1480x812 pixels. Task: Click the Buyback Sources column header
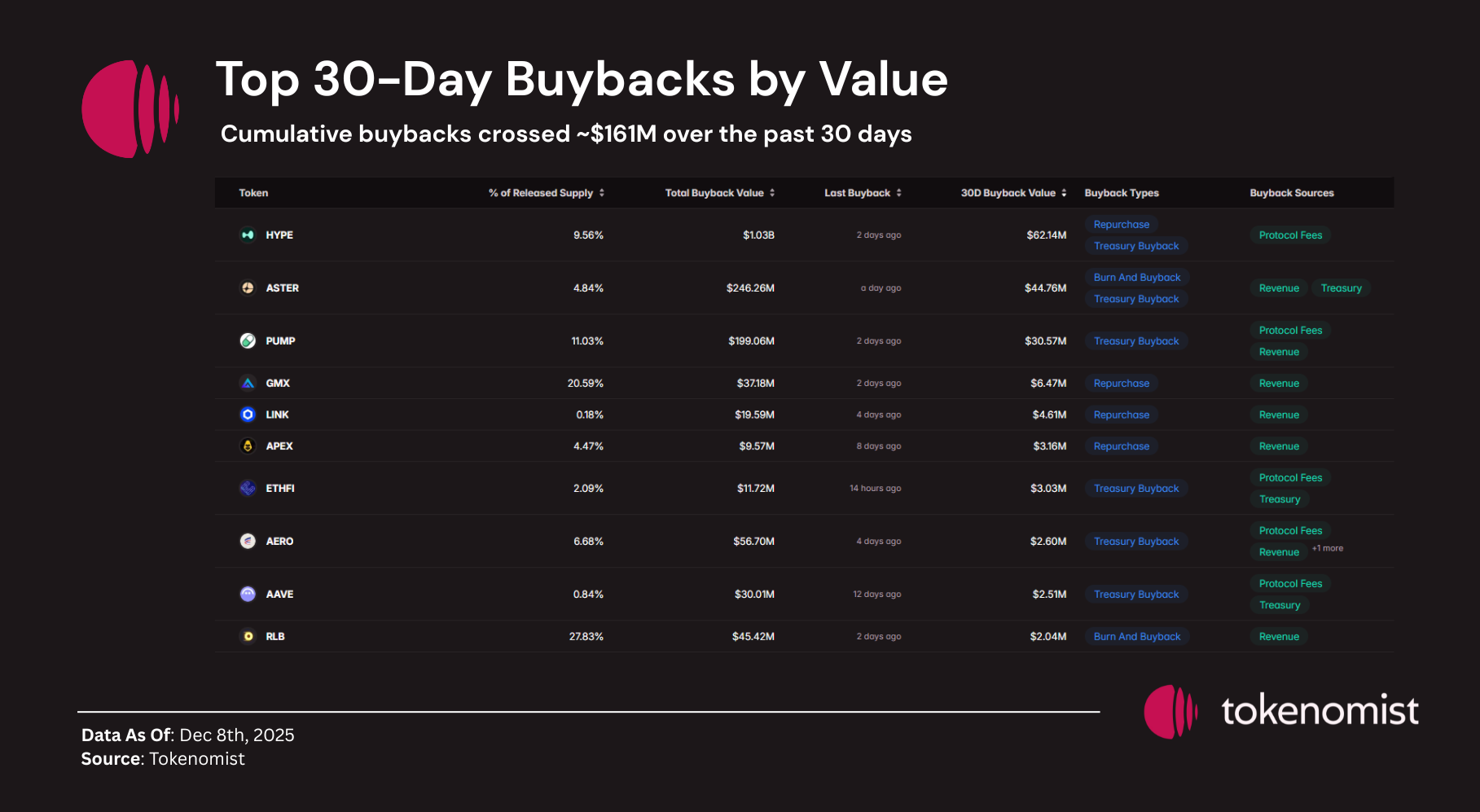pos(1292,193)
